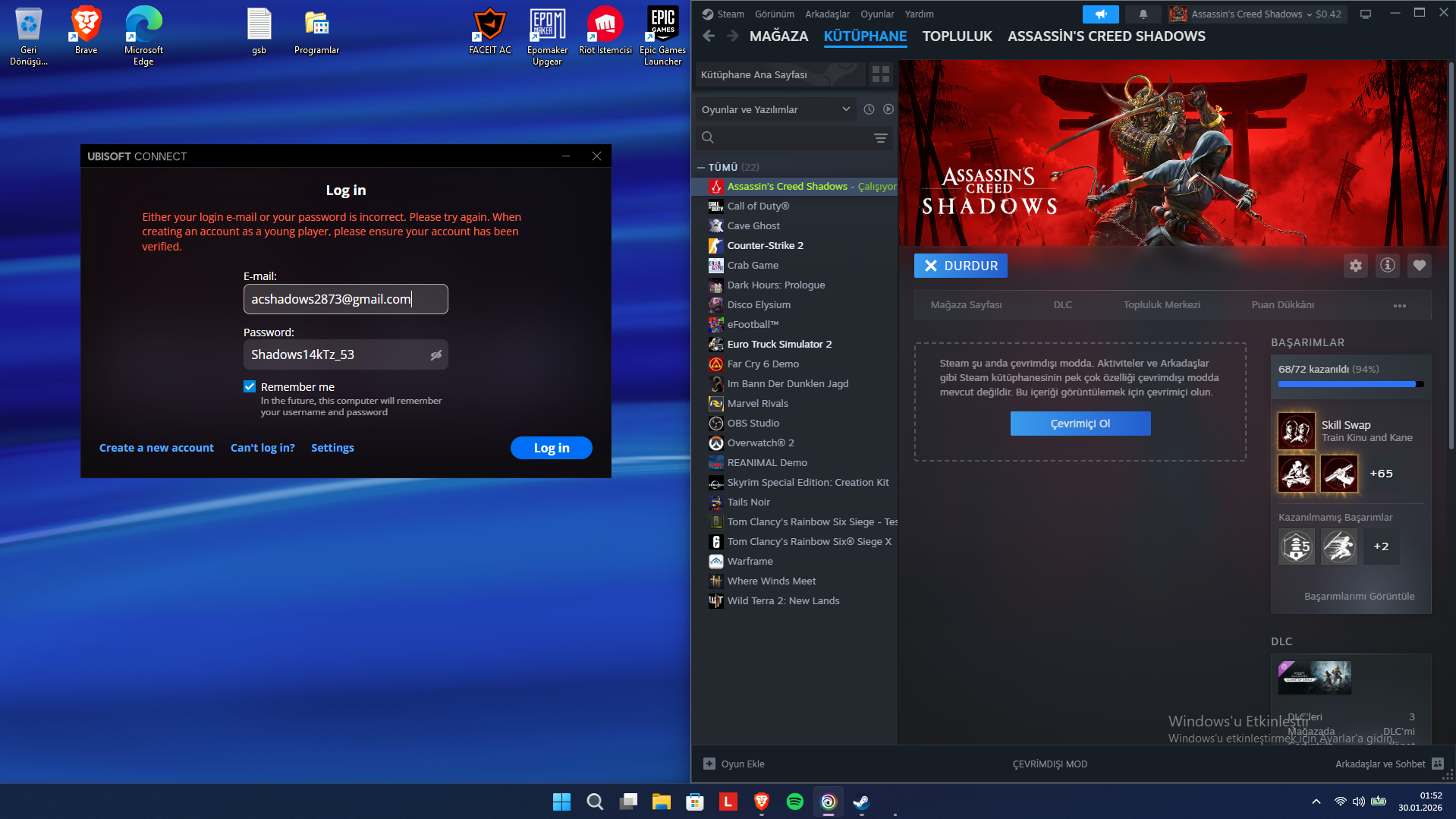Image resolution: width=1456 pixels, height=819 pixels.
Task: Open game settings gear for Assassin's Creed Shadows
Action: (1355, 266)
